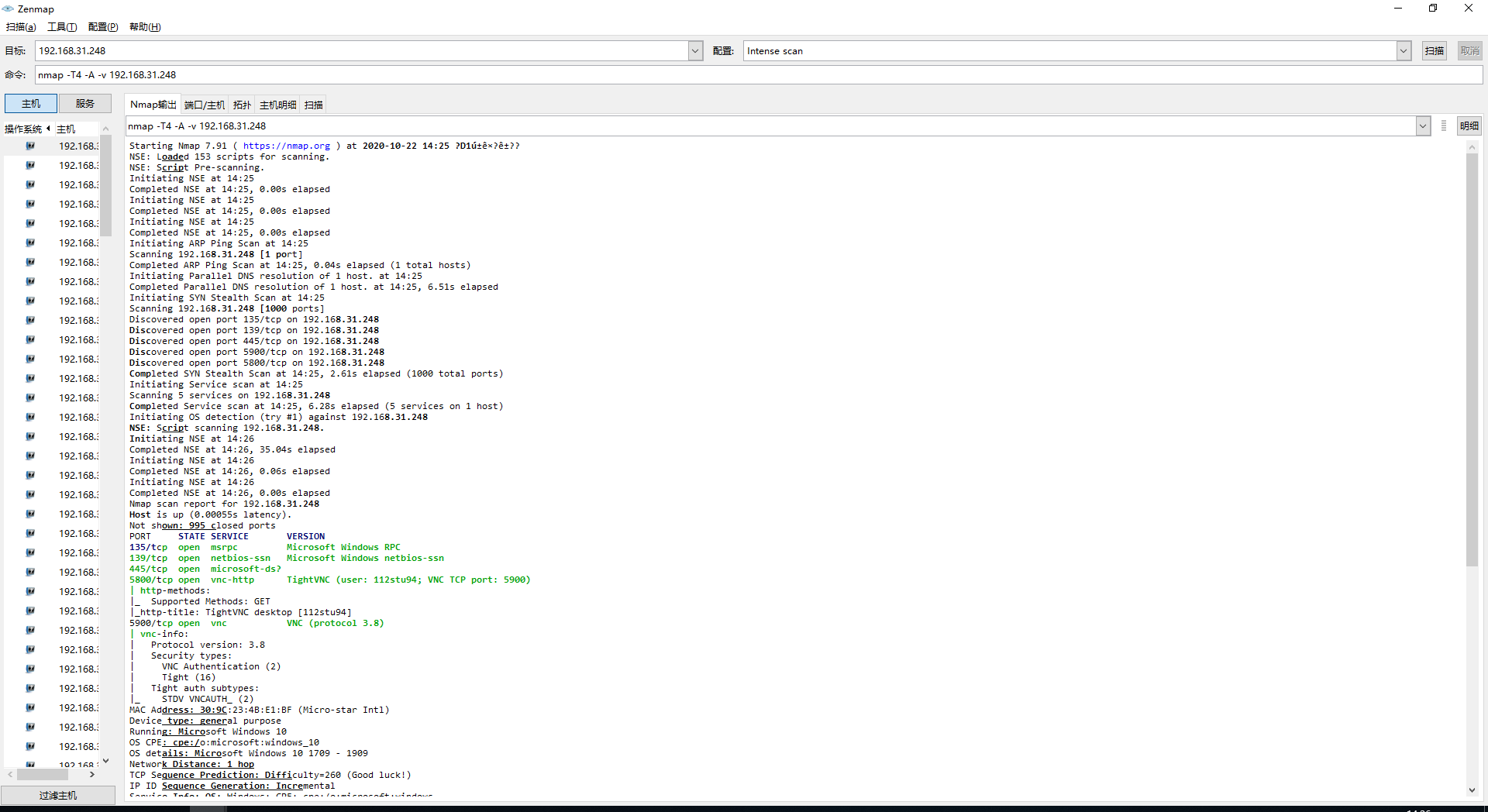Click the '5900/tcp open vnc' port row
This screenshot has width=1488, height=812.
point(257,623)
